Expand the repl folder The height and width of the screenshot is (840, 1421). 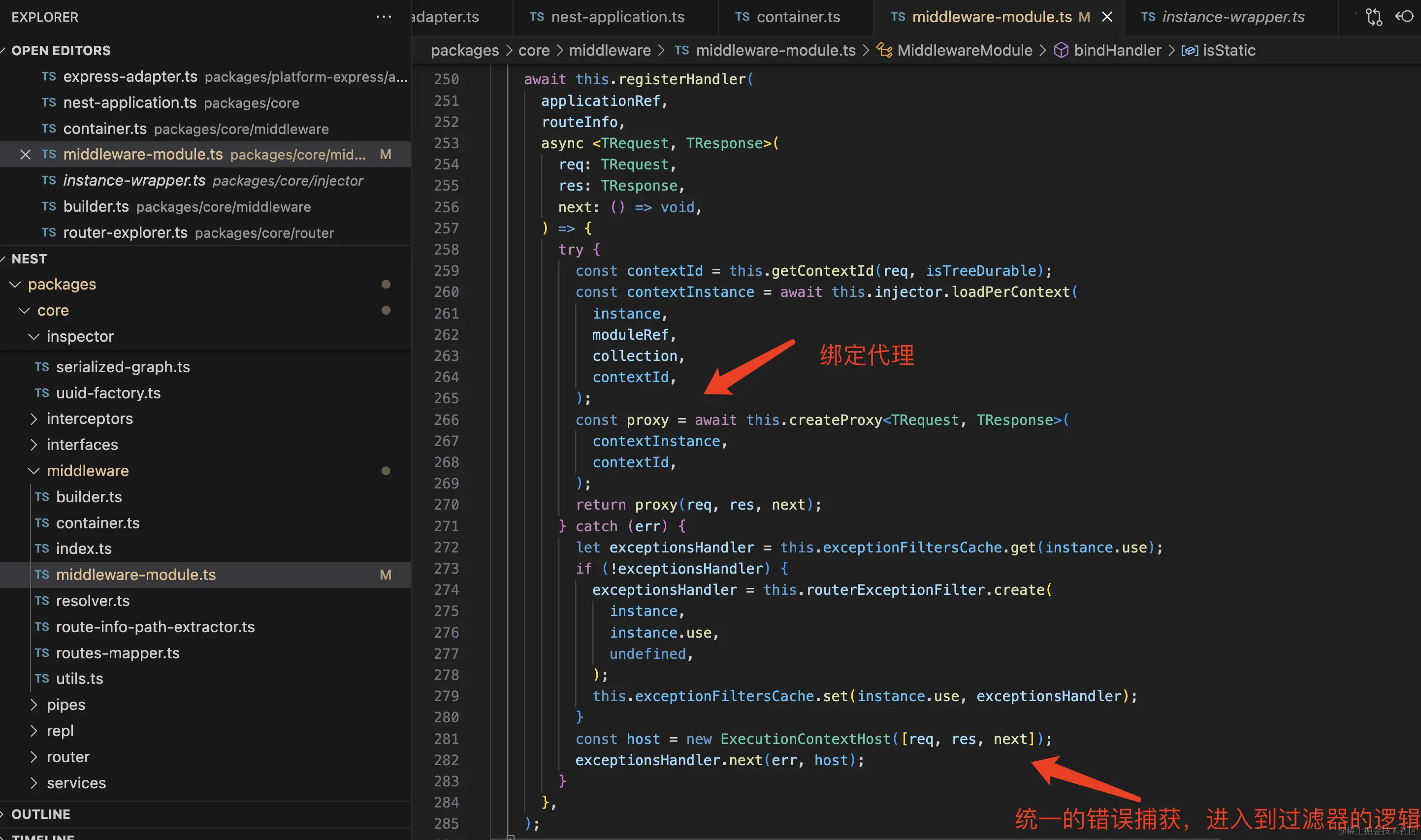click(34, 731)
